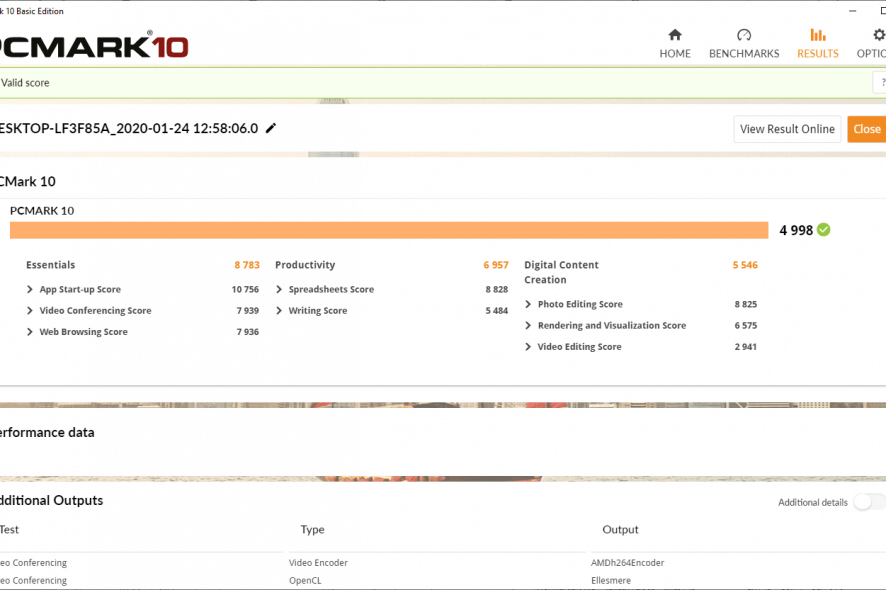Click the OpenCL type cell
Screen dimensions: 886x590
coord(305,580)
